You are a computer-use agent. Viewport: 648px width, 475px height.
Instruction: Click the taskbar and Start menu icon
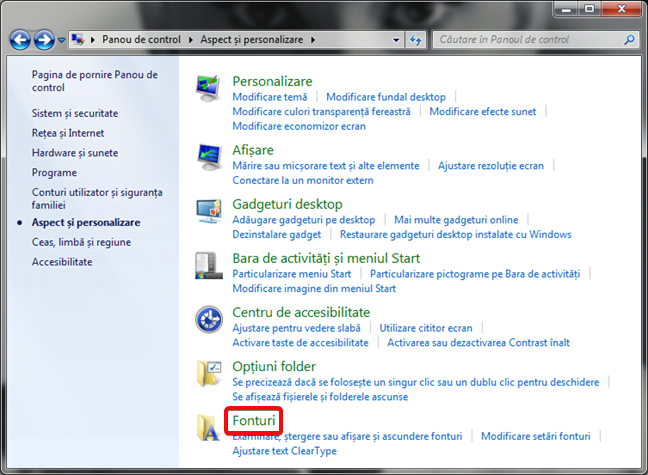pyautogui.click(x=208, y=265)
